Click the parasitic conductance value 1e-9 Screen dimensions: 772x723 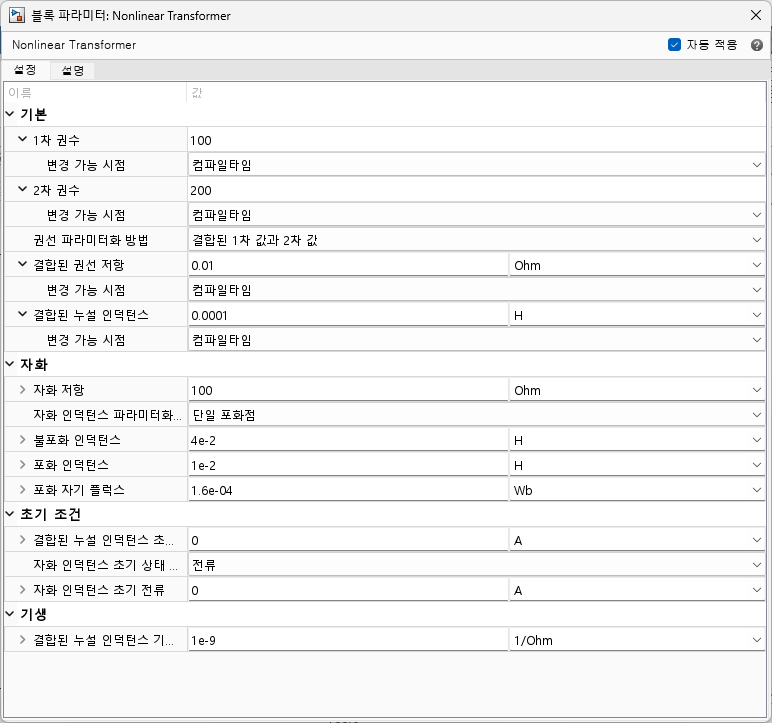(348, 641)
